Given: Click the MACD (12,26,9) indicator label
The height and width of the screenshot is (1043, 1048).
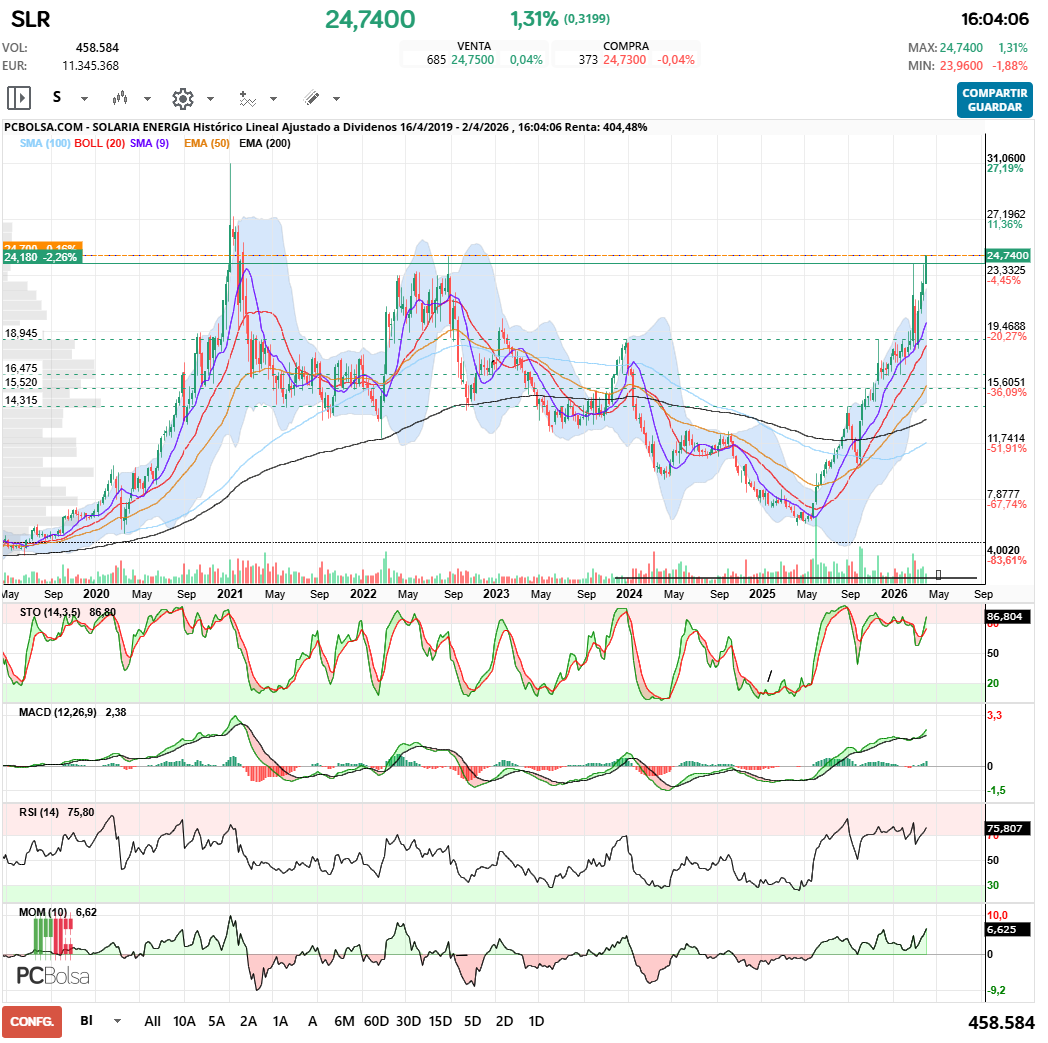Looking at the screenshot, I should point(58,712).
